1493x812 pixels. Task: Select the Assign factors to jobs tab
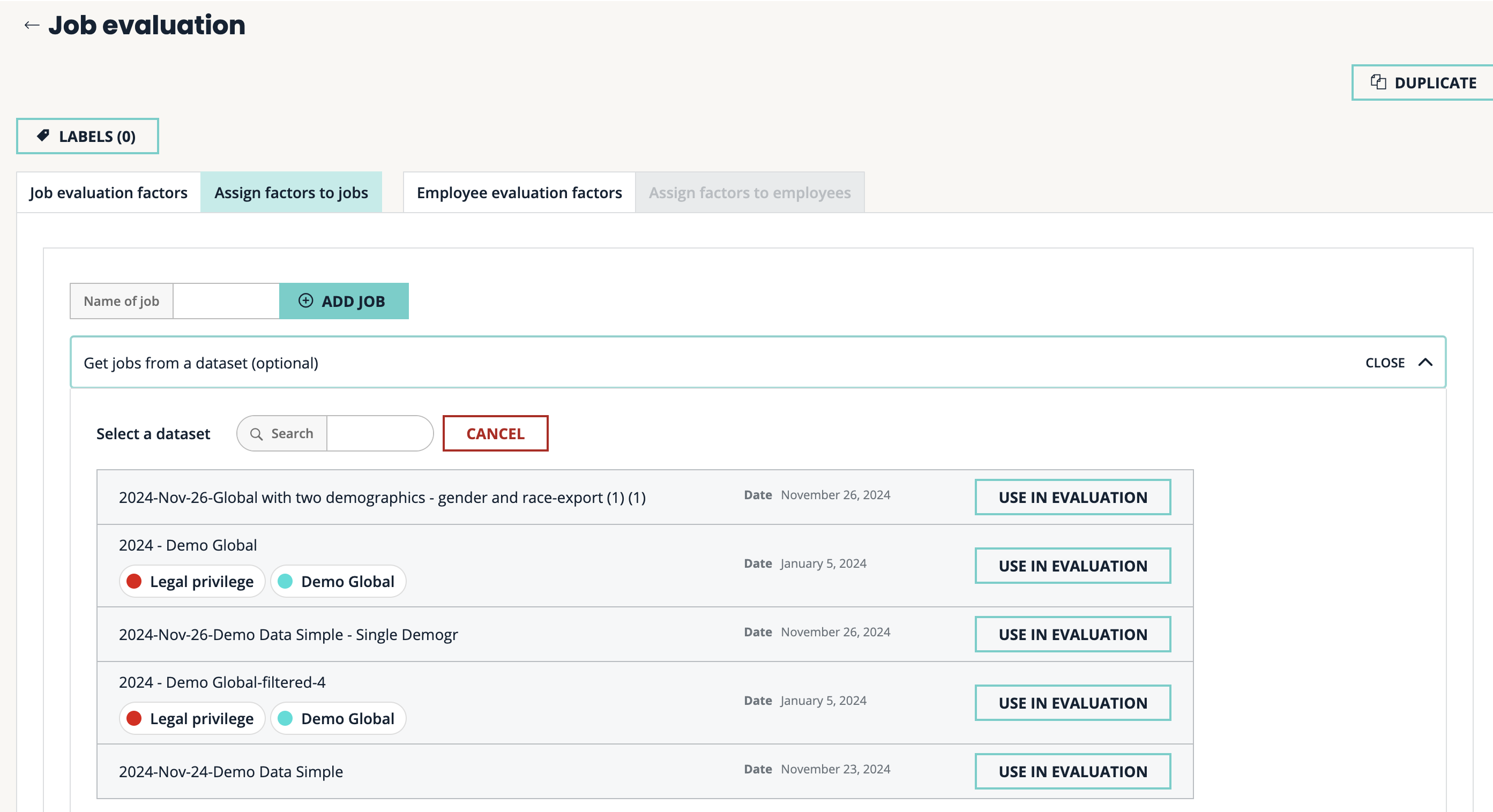pos(291,192)
